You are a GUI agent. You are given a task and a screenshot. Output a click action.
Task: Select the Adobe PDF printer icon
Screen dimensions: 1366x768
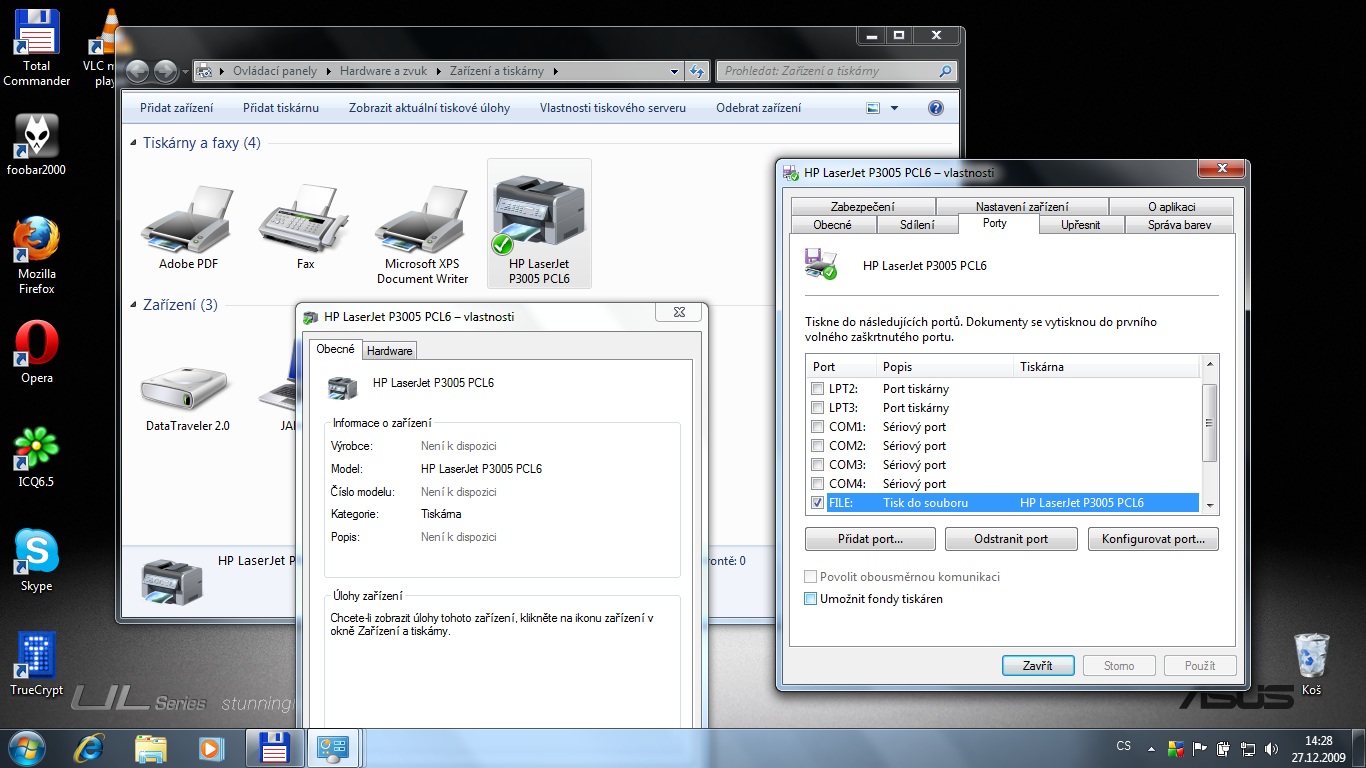pos(188,226)
